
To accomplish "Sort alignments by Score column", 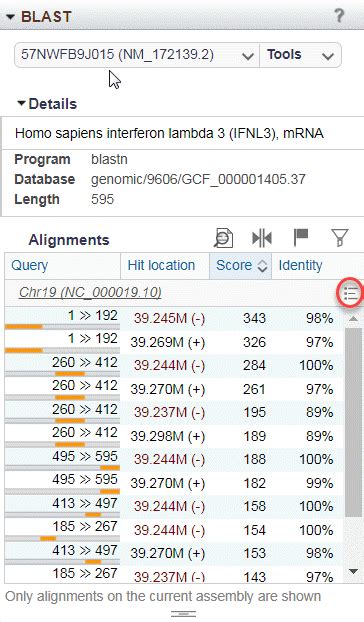I will (240, 265).
